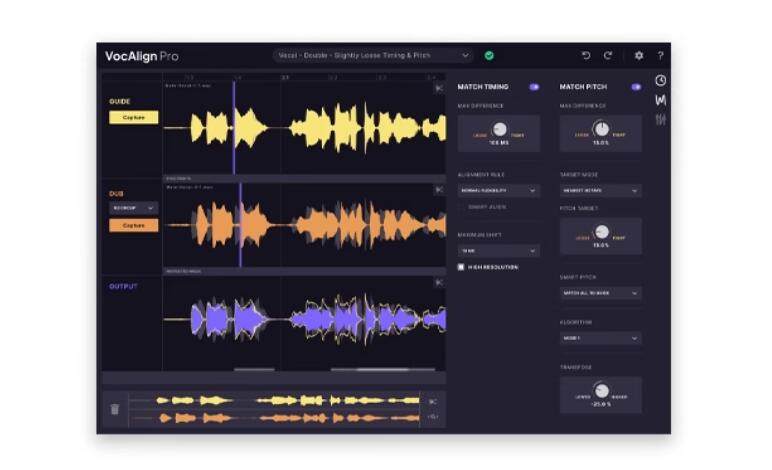Click the HIGH RESOLUTION label text
The width and height of the screenshot is (772, 470).
point(493,267)
